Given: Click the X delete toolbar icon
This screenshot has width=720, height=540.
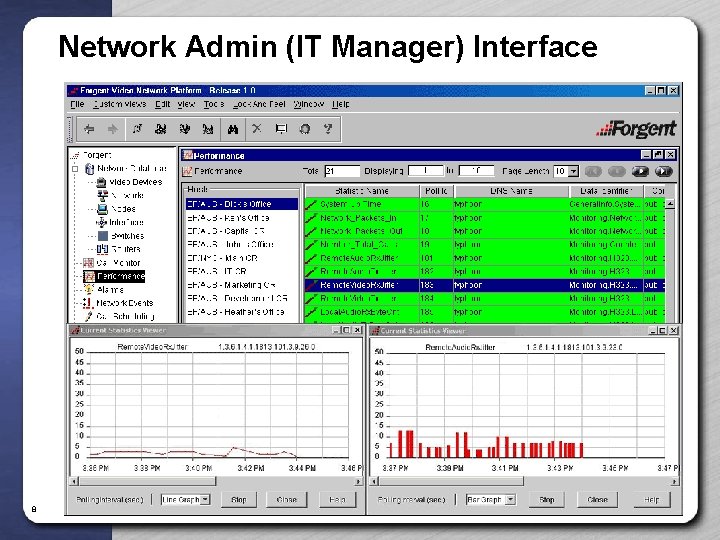Looking at the screenshot, I should click(x=257, y=129).
